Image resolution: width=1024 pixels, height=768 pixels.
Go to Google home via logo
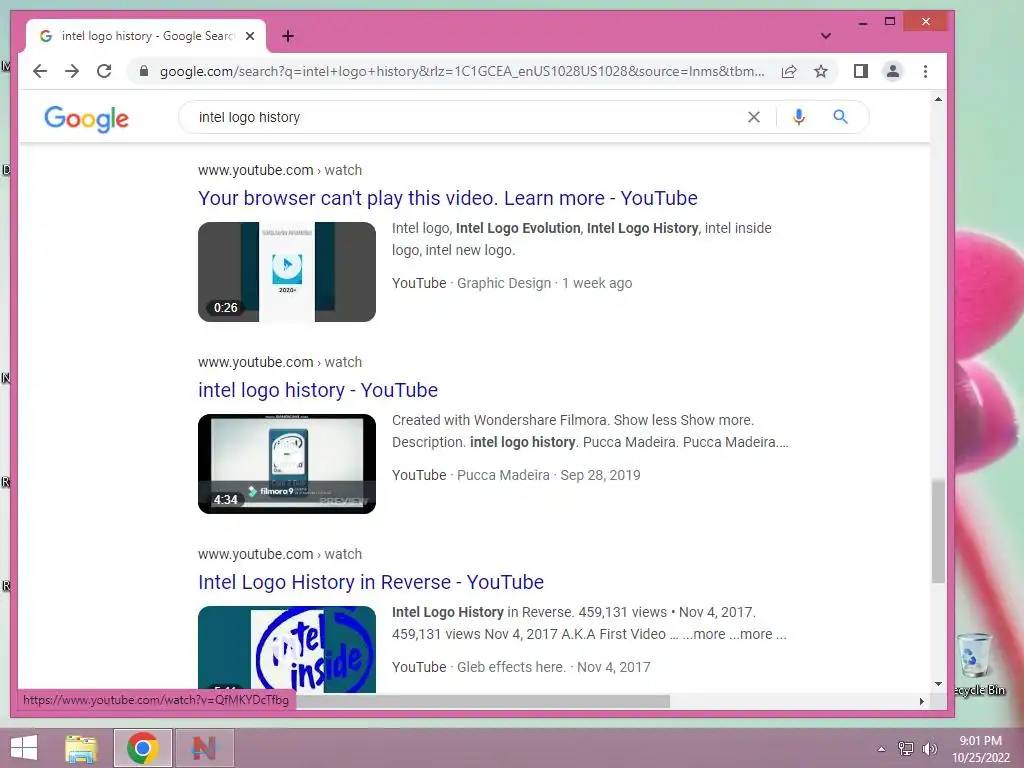tap(86, 118)
